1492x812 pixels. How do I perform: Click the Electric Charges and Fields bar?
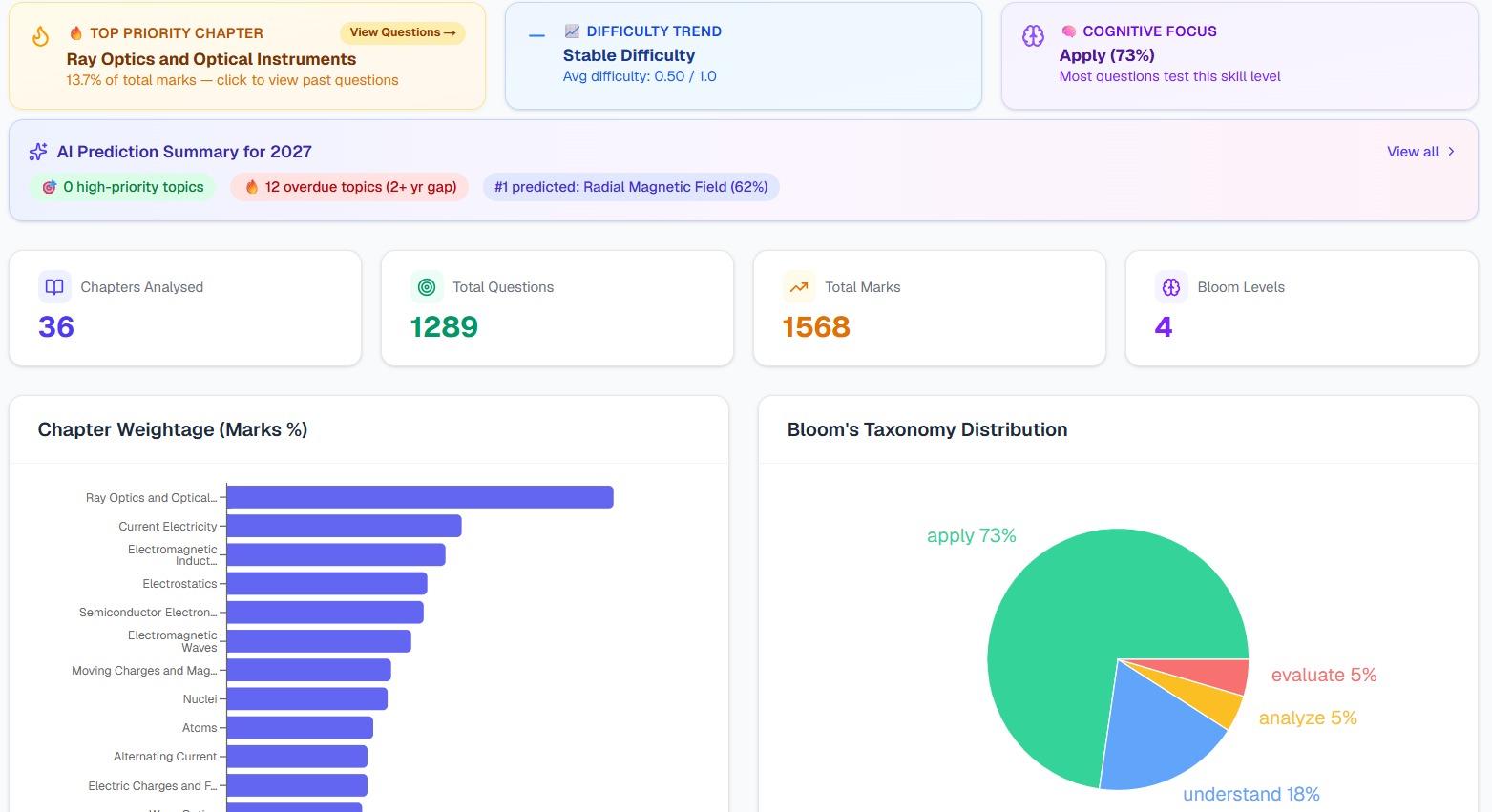(297, 785)
